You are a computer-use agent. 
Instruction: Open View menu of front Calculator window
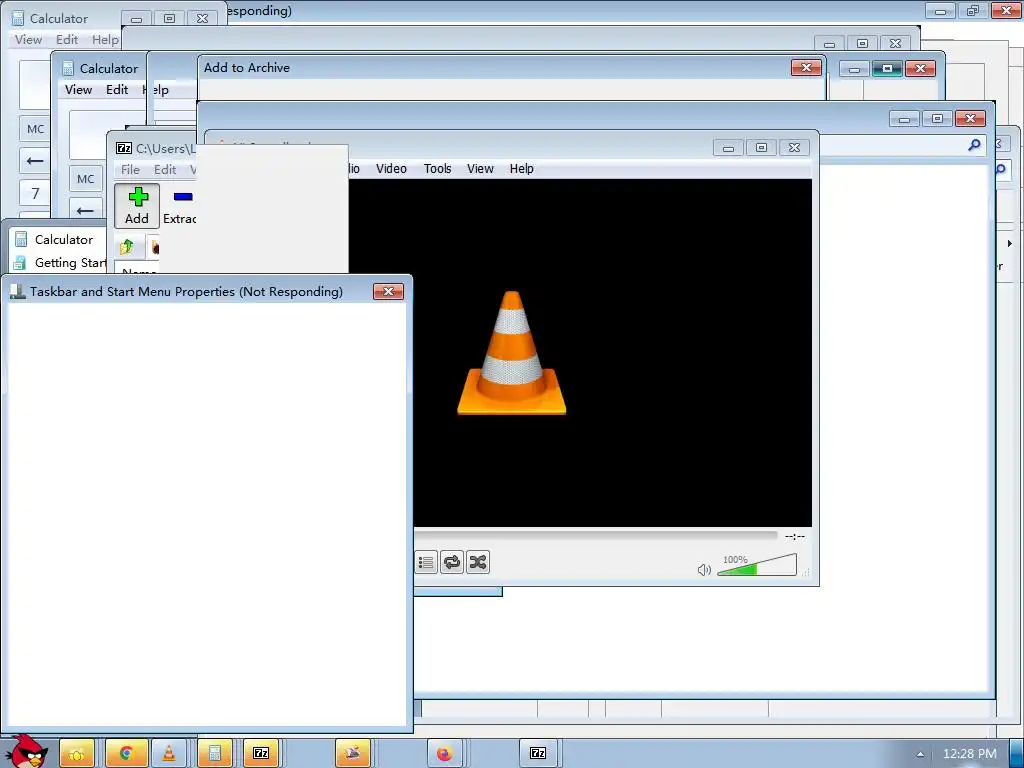[78, 89]
